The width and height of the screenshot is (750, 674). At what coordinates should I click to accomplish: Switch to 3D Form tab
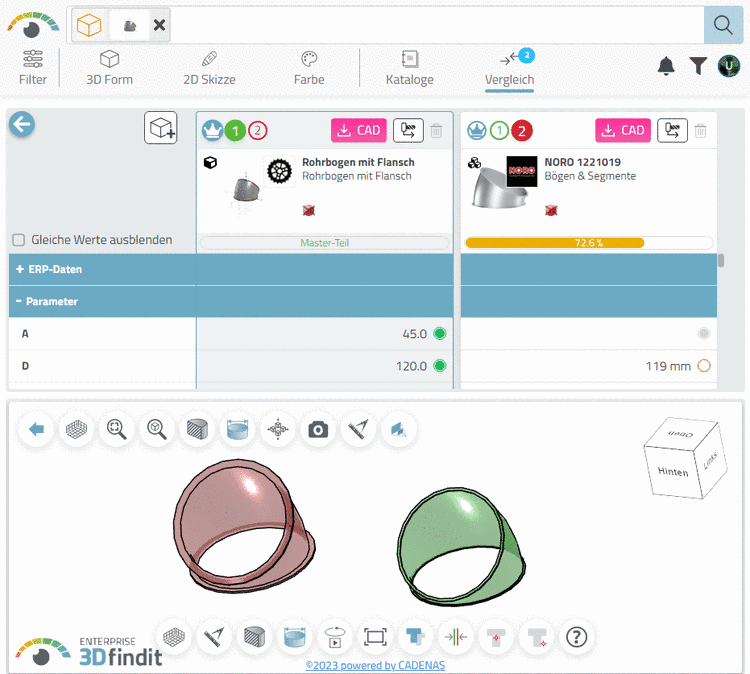(110, 67)
